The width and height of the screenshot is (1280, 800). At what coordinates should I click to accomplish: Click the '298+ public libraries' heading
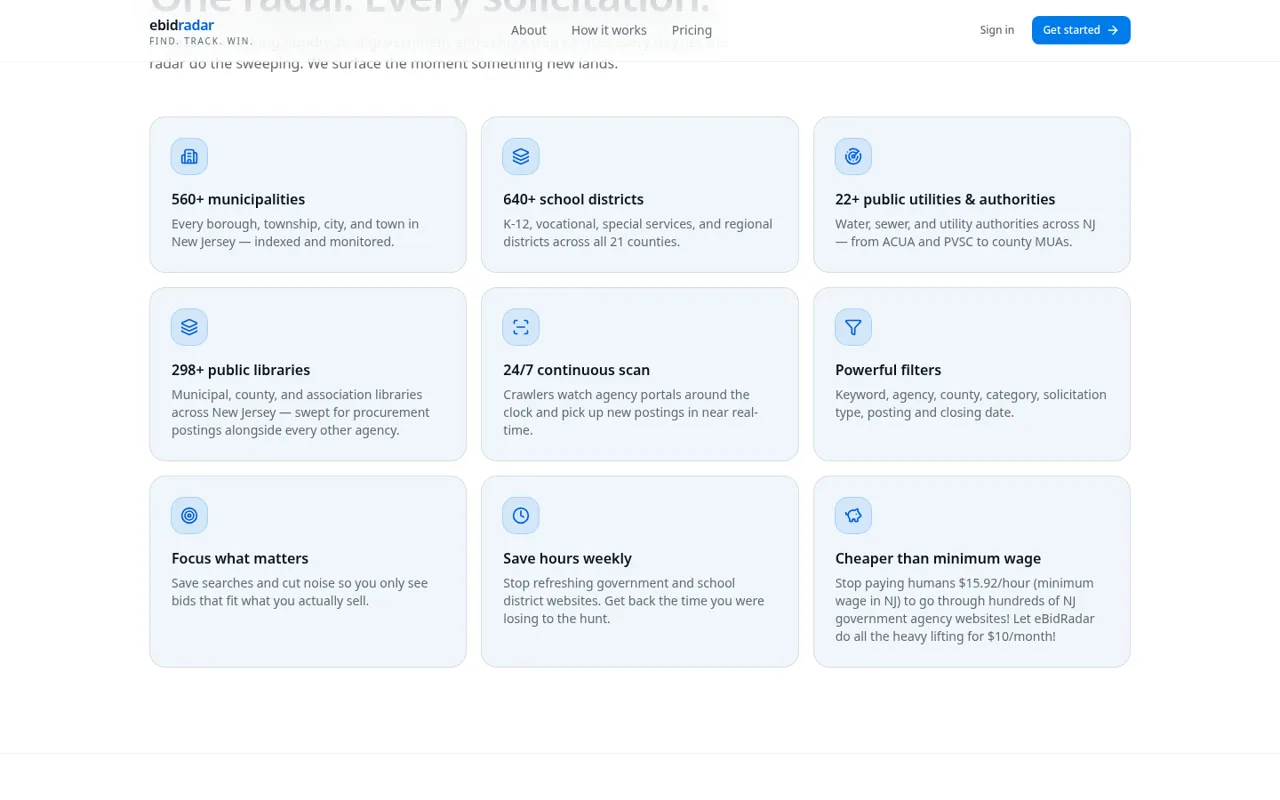coord(241,370)
